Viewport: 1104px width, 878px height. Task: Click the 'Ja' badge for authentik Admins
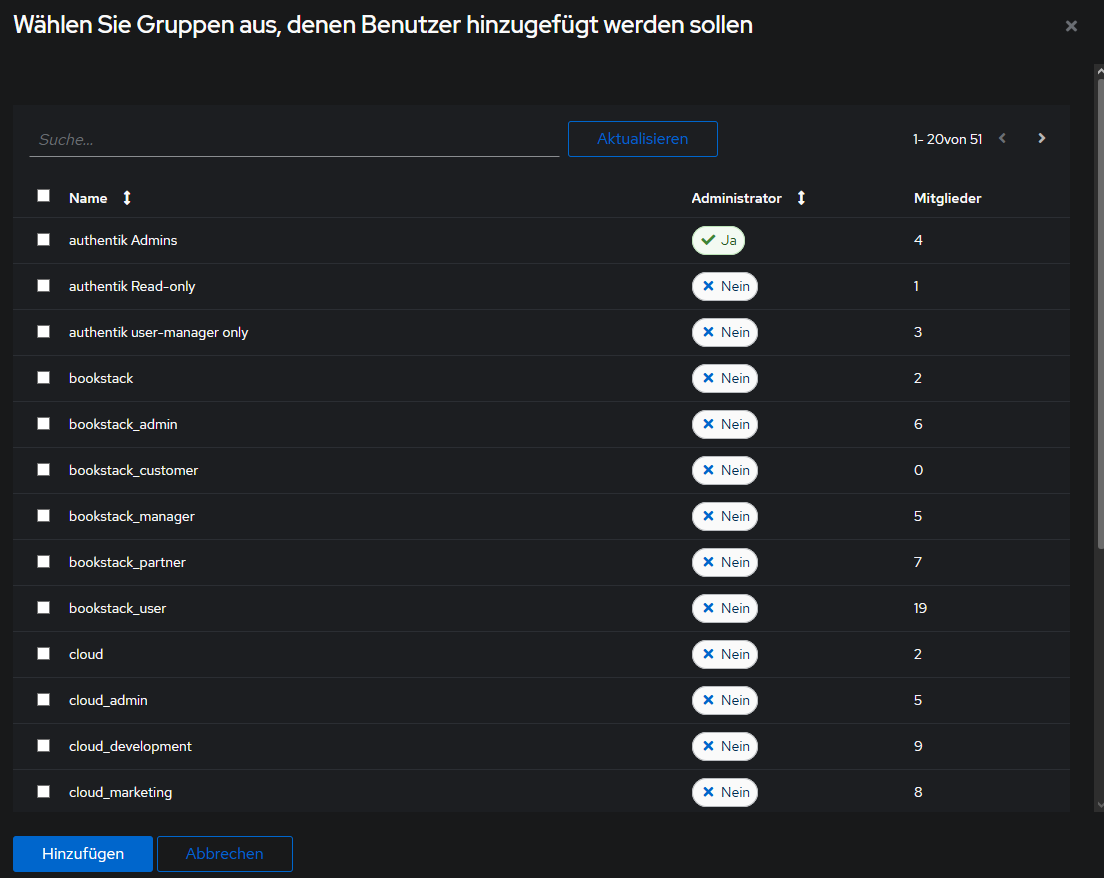718,240
